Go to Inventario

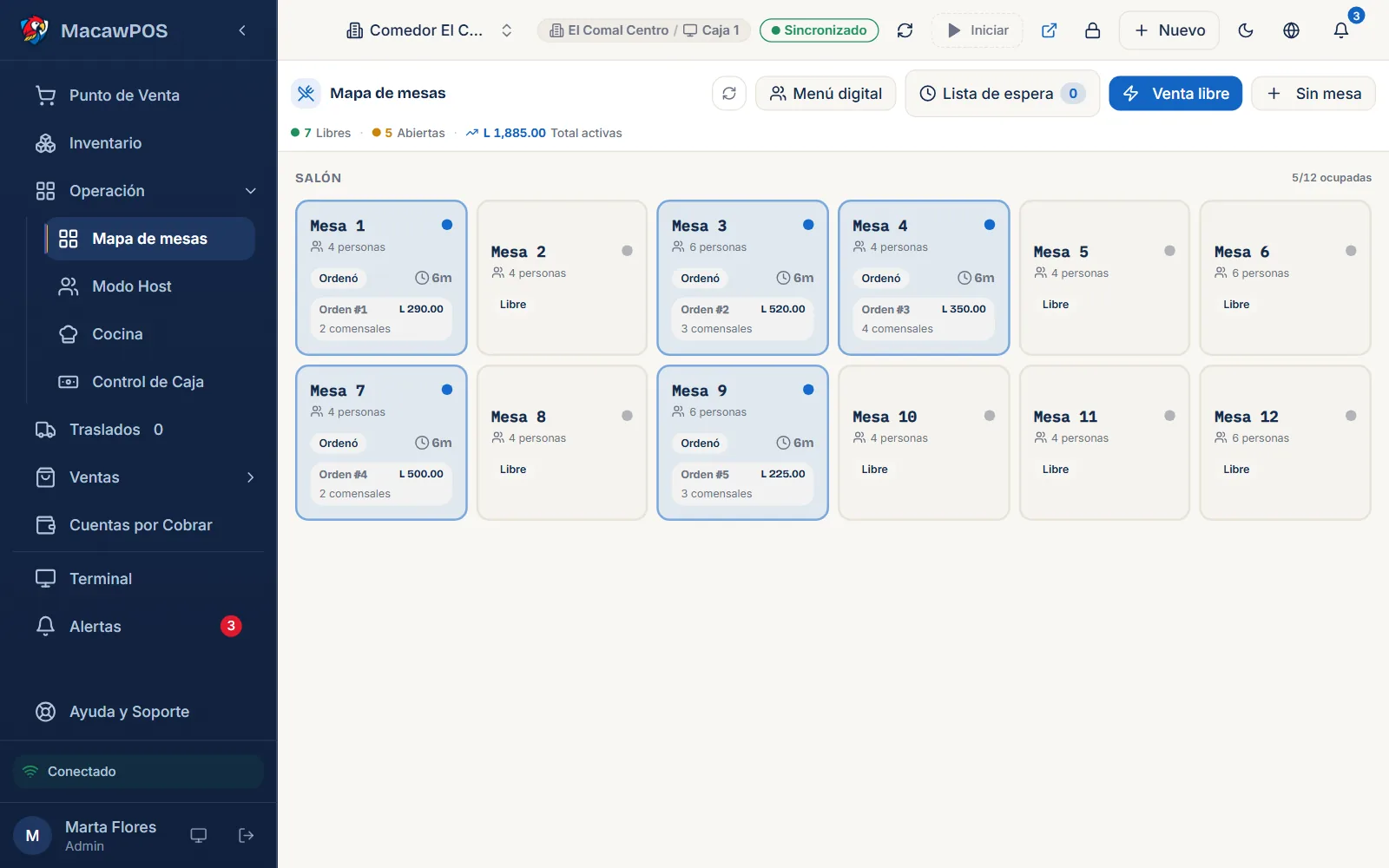[x=145, y=143]
